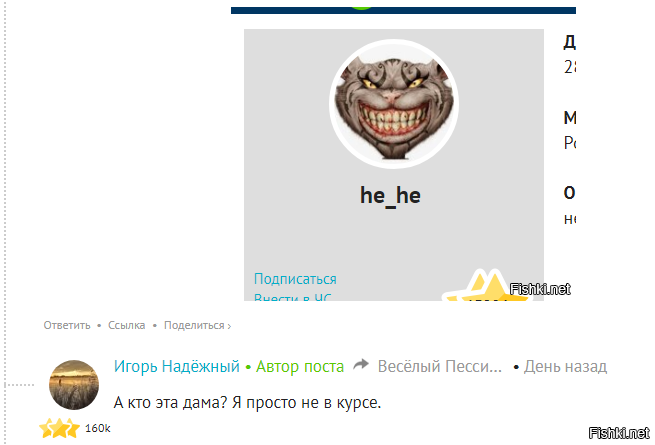
Task: Click Игорь Надёжный's round avatar photo
Action: [74, 385]
